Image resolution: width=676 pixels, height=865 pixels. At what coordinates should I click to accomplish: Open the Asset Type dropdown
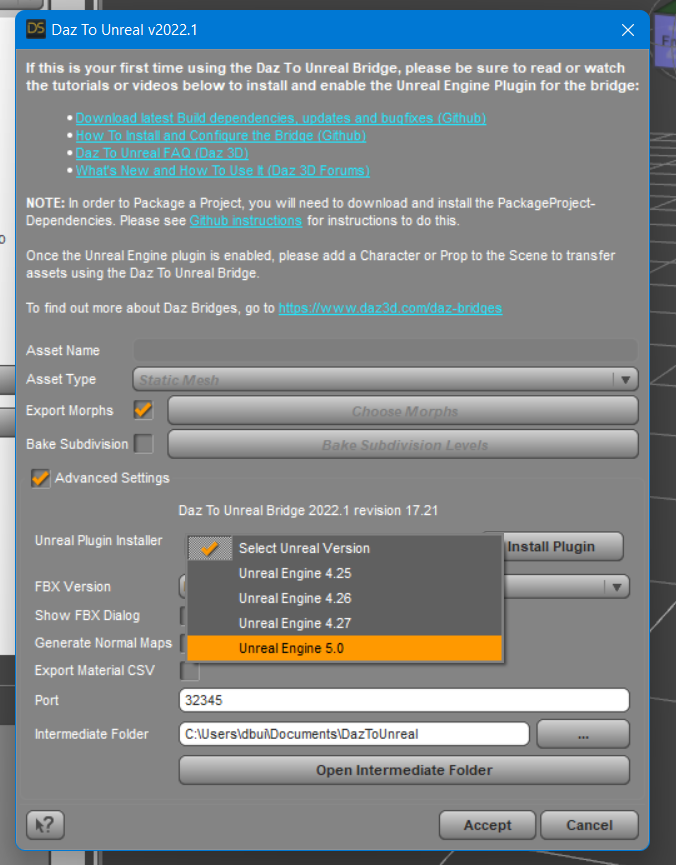point(385,380)
